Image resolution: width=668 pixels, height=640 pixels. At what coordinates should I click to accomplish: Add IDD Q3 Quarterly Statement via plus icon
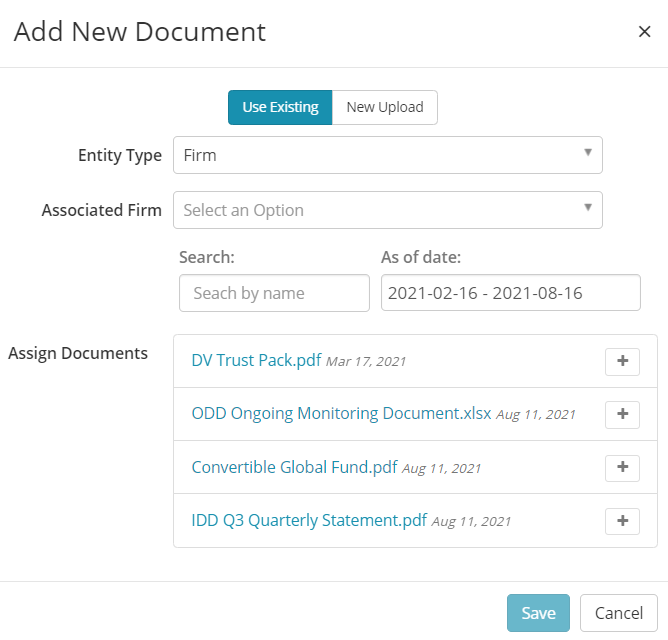tap(622, 521)
